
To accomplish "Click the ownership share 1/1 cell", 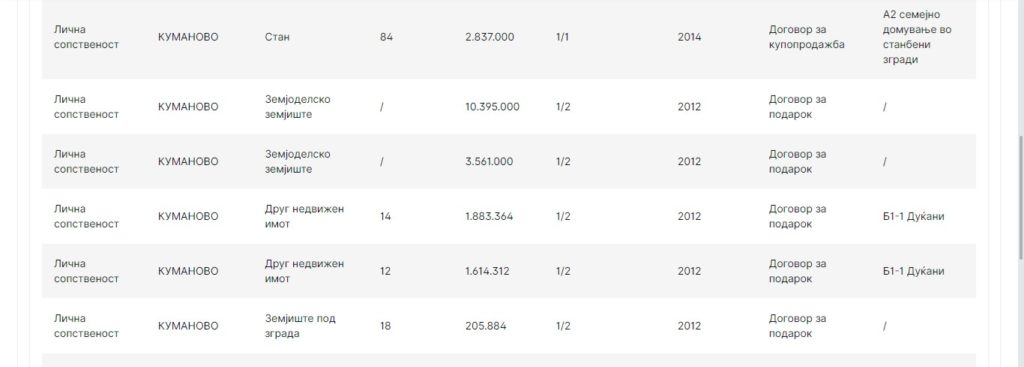I will (x=562, y=37).
